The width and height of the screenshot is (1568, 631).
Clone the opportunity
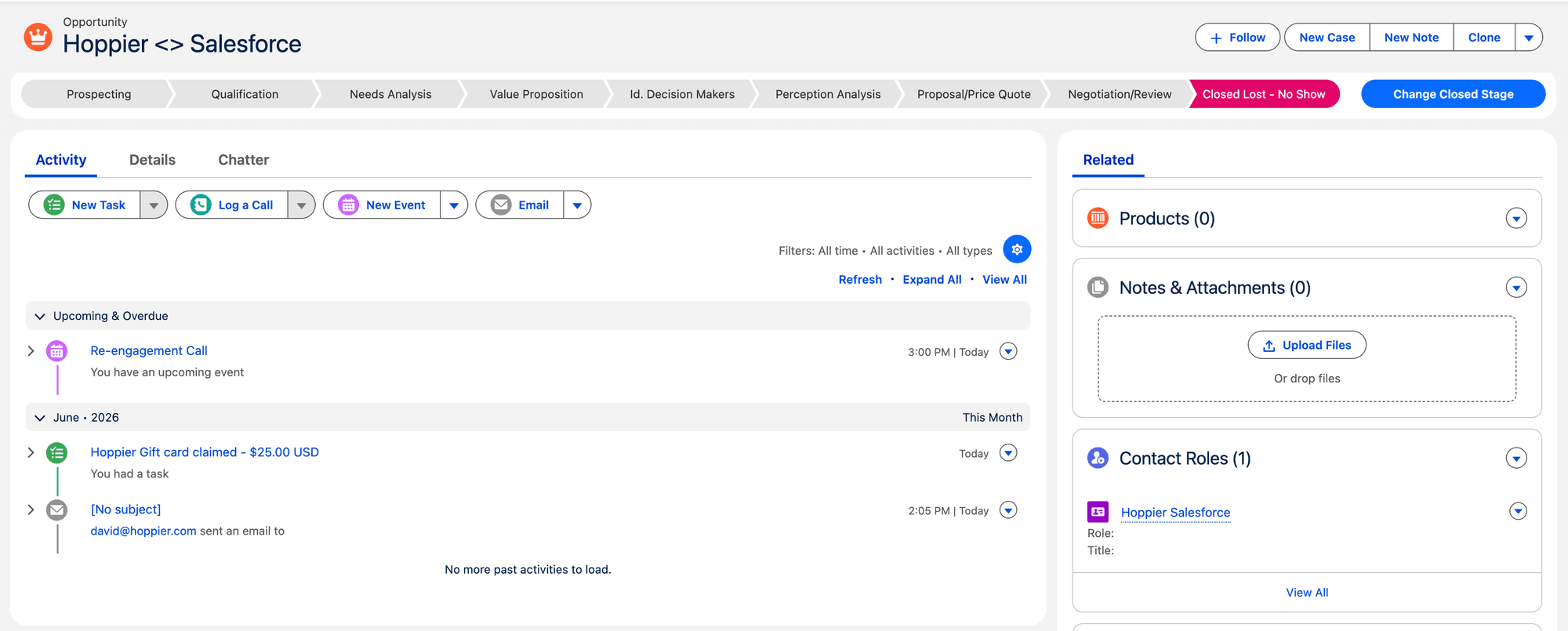pos(1484,38)
